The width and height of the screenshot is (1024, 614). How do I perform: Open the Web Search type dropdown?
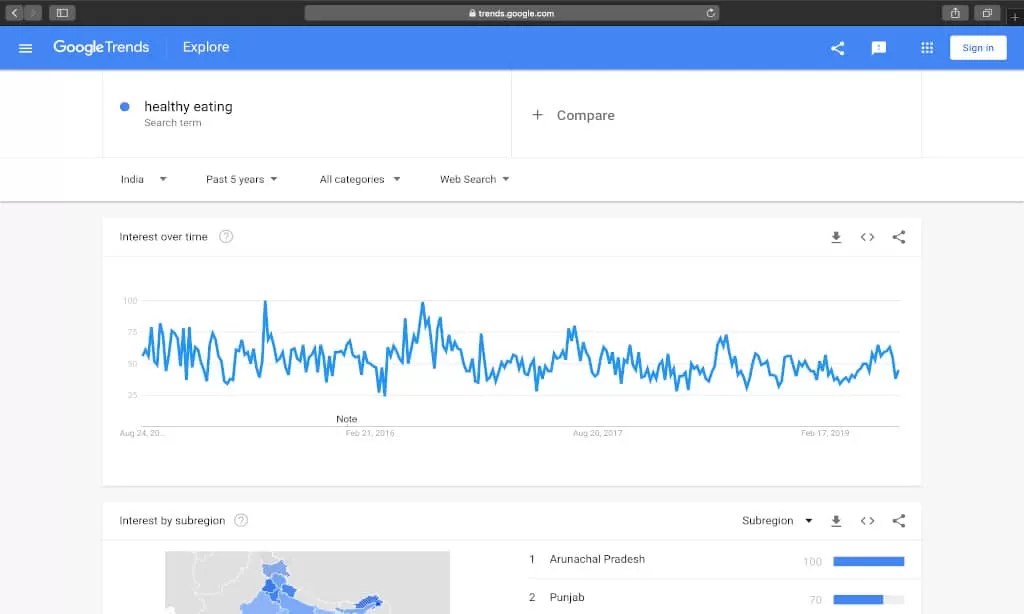pos(472,179)
